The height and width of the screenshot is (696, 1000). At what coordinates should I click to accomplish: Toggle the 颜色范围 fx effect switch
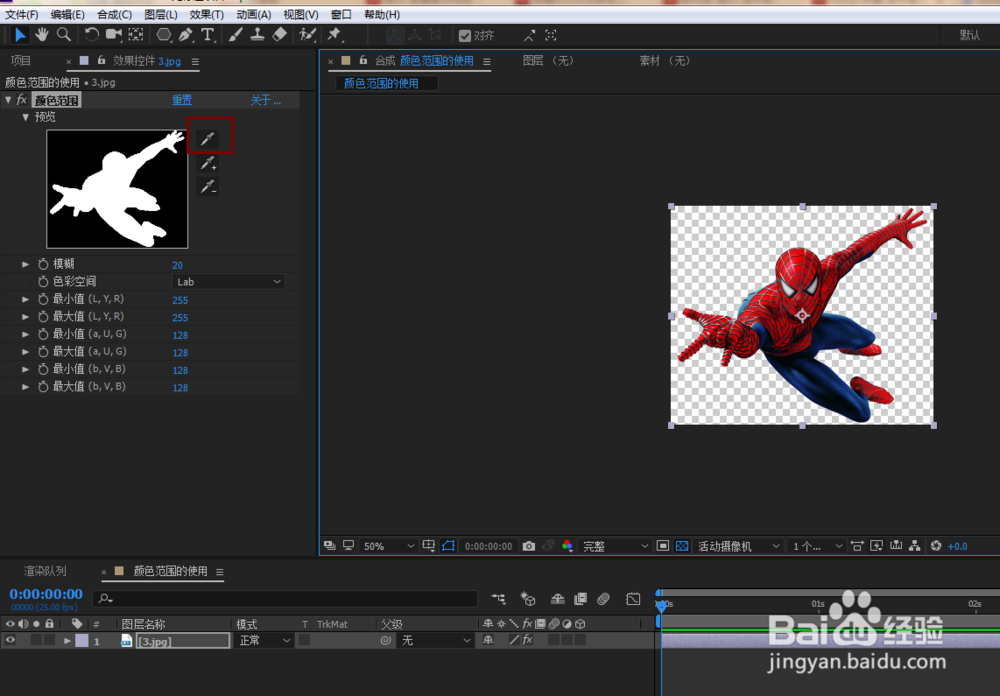click(x=22, y=100)
